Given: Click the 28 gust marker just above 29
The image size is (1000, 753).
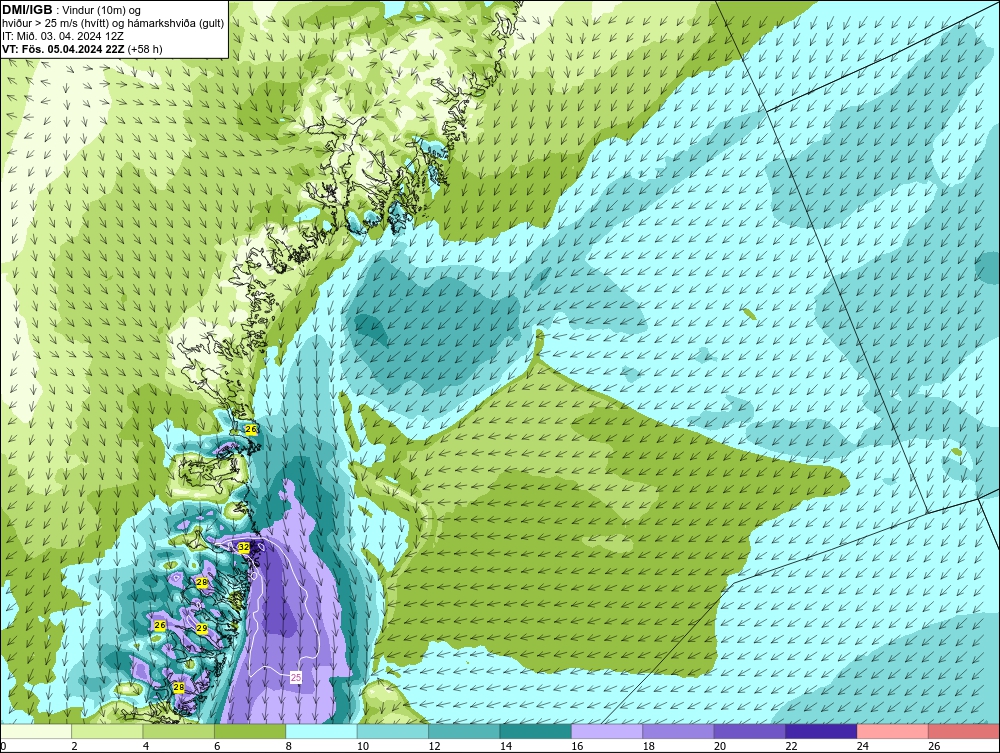Looking at the screenshot, I should tap(202, 583).
